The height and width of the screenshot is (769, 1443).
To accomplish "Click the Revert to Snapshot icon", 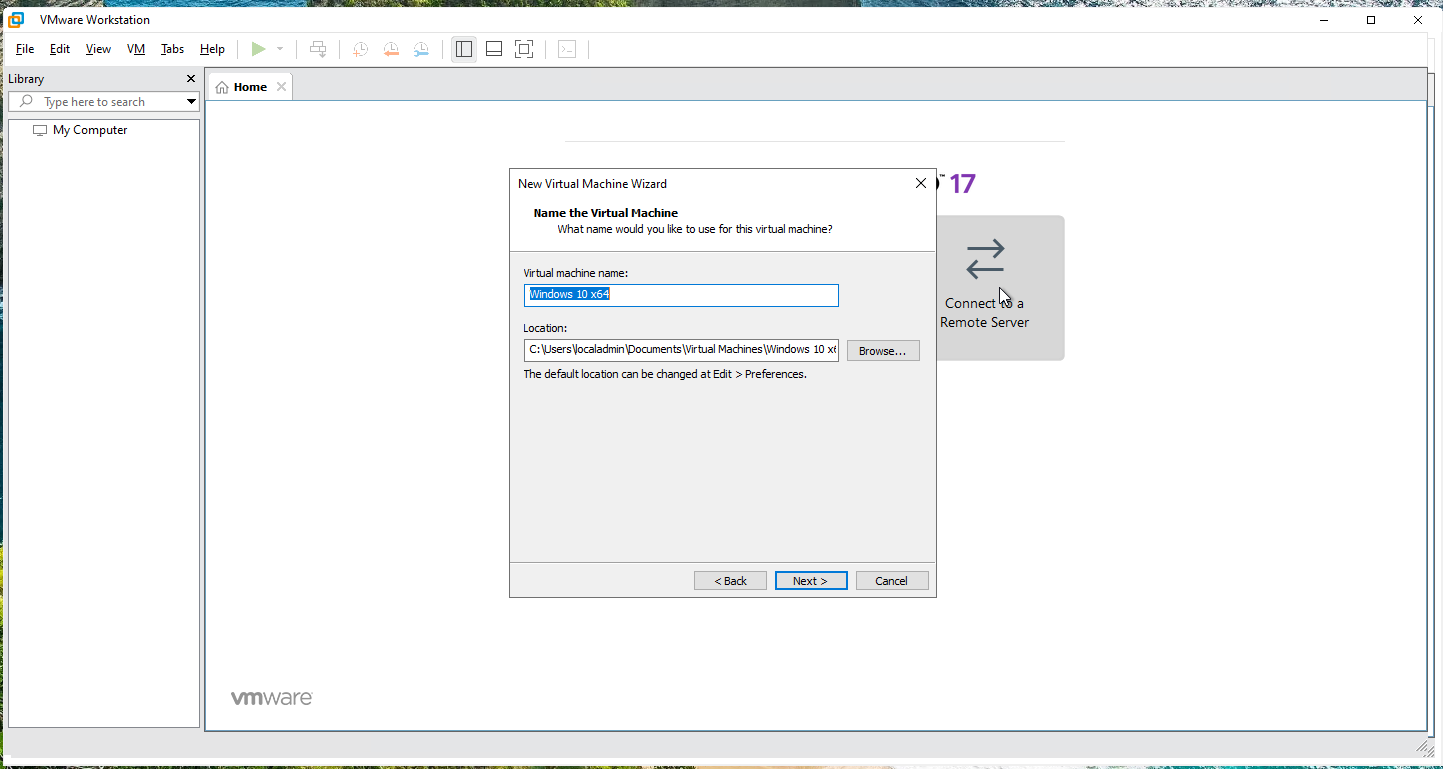I will [391, 49].
